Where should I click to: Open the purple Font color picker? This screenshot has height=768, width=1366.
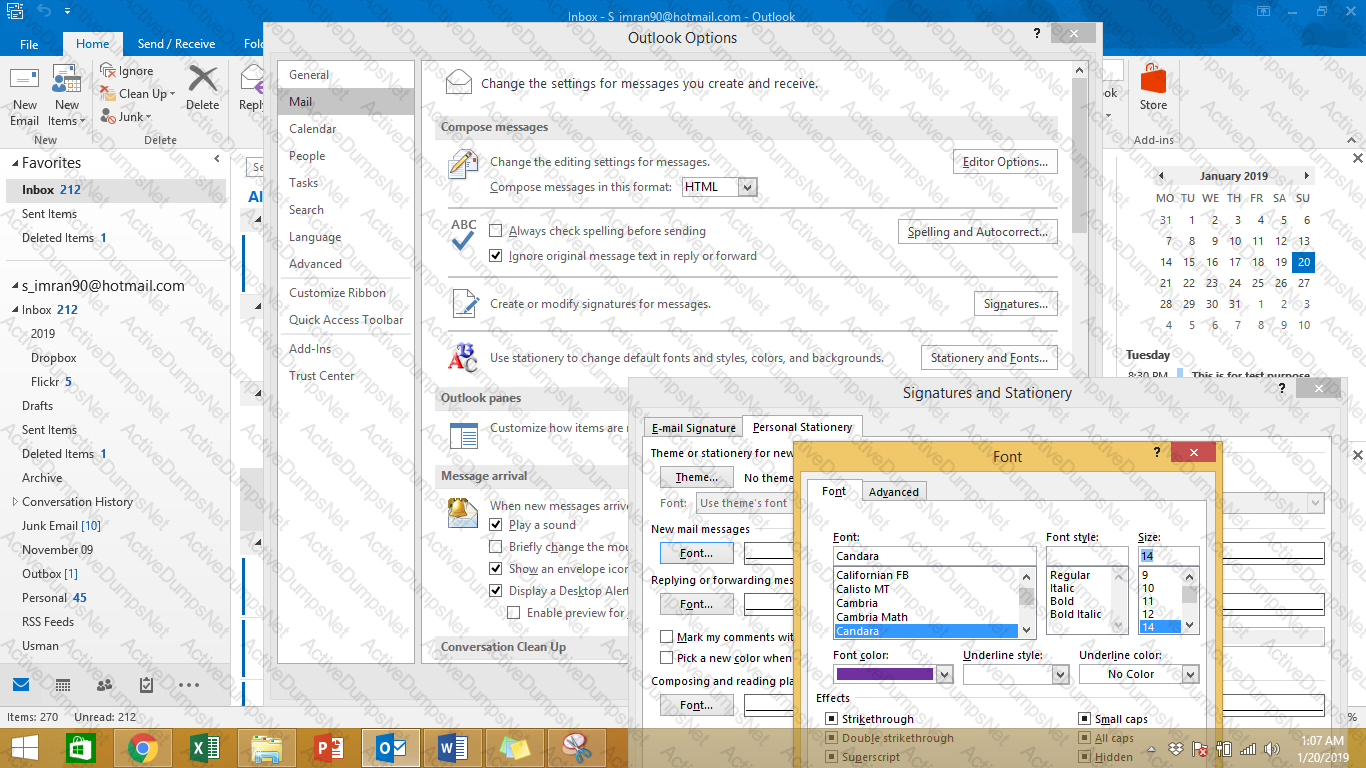coord(944,675)
